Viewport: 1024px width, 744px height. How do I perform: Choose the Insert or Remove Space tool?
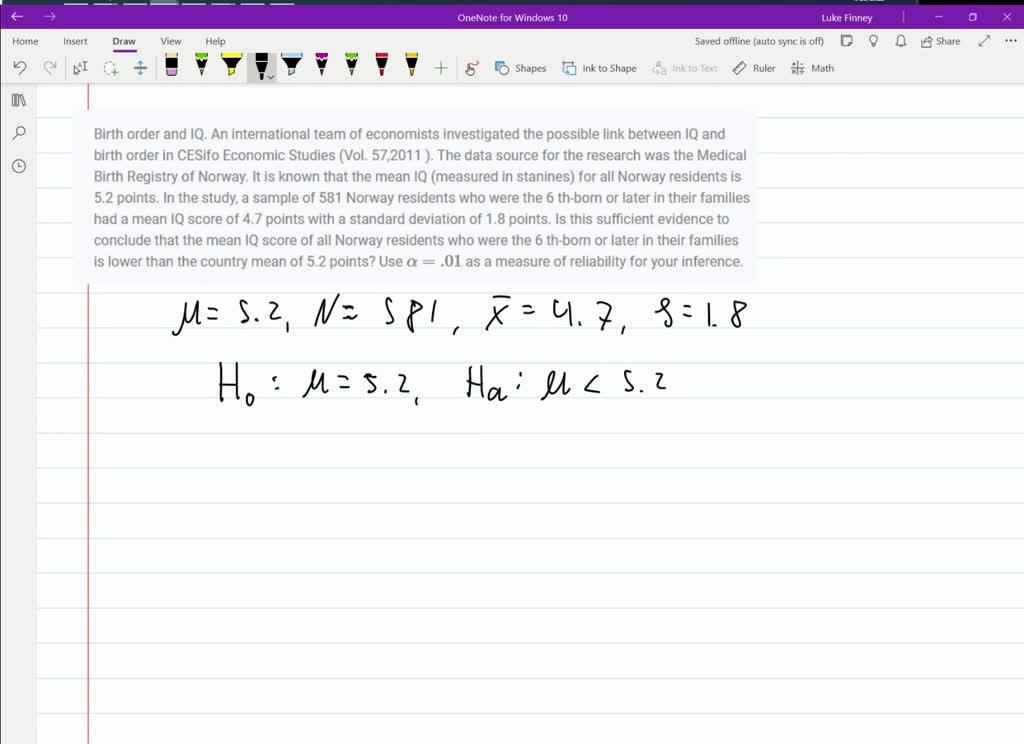[140, 68]
